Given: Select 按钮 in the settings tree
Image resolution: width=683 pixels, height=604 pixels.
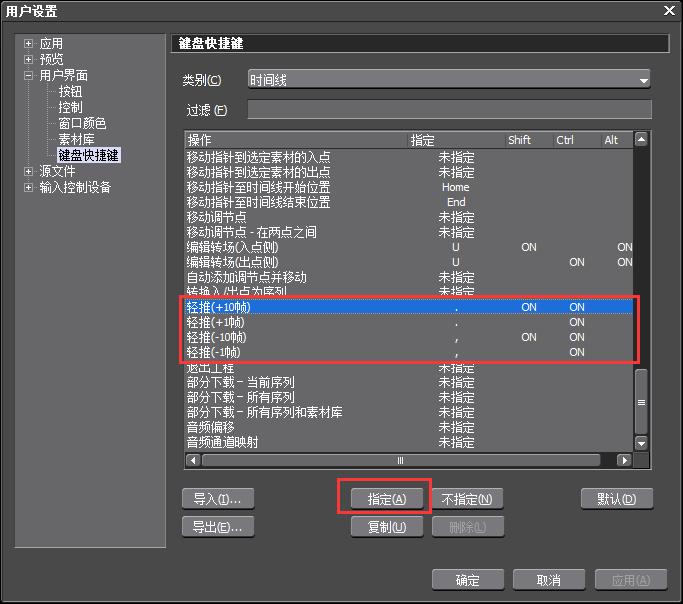Looking at the screenshot, I should point(70,91).
